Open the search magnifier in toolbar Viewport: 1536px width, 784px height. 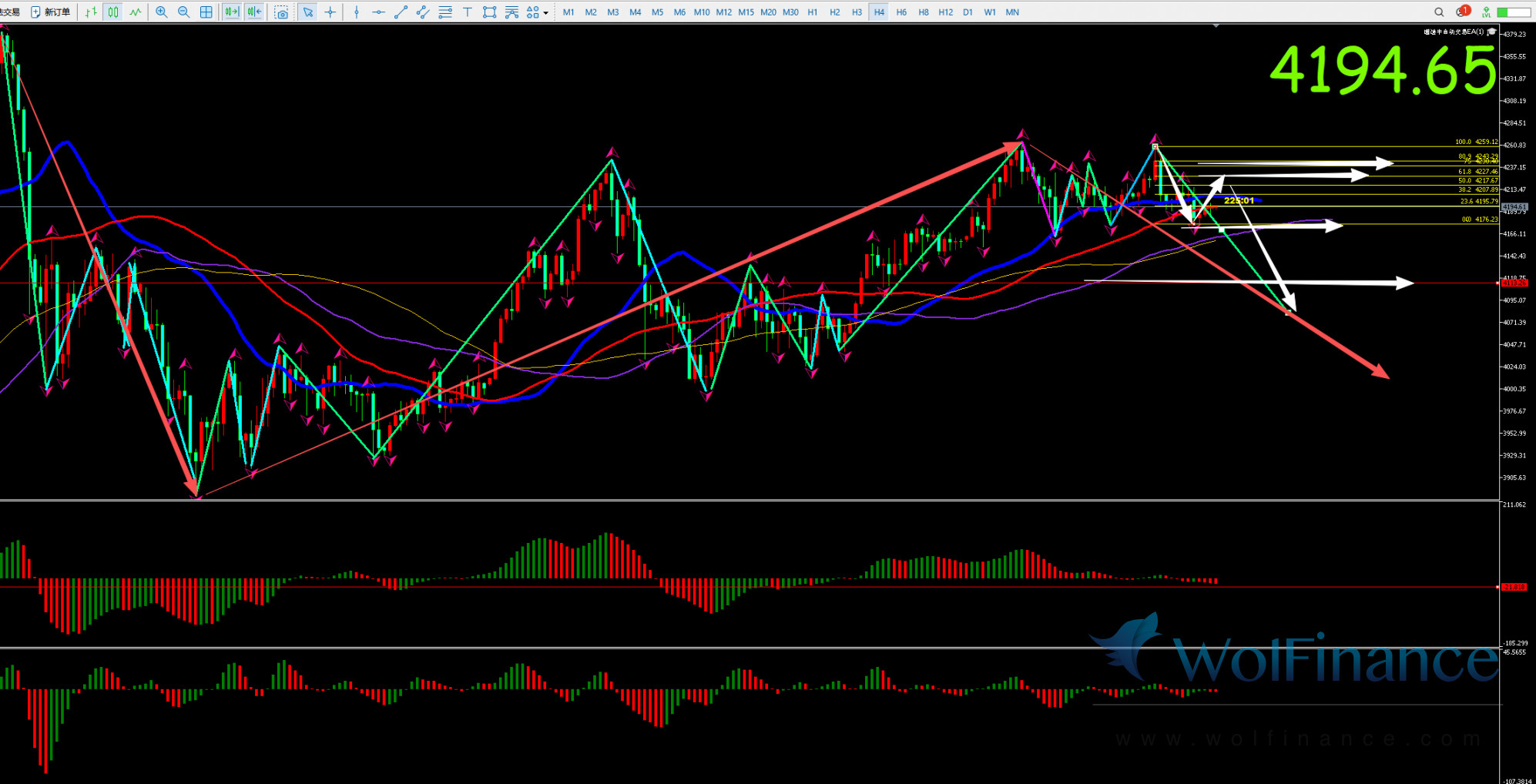coord(1439,12)
